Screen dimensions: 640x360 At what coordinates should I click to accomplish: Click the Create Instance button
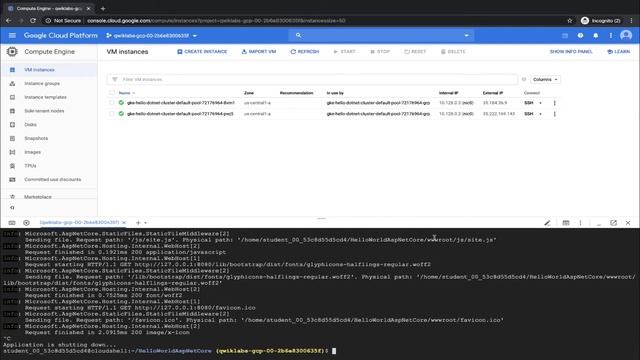coord(202,52)
